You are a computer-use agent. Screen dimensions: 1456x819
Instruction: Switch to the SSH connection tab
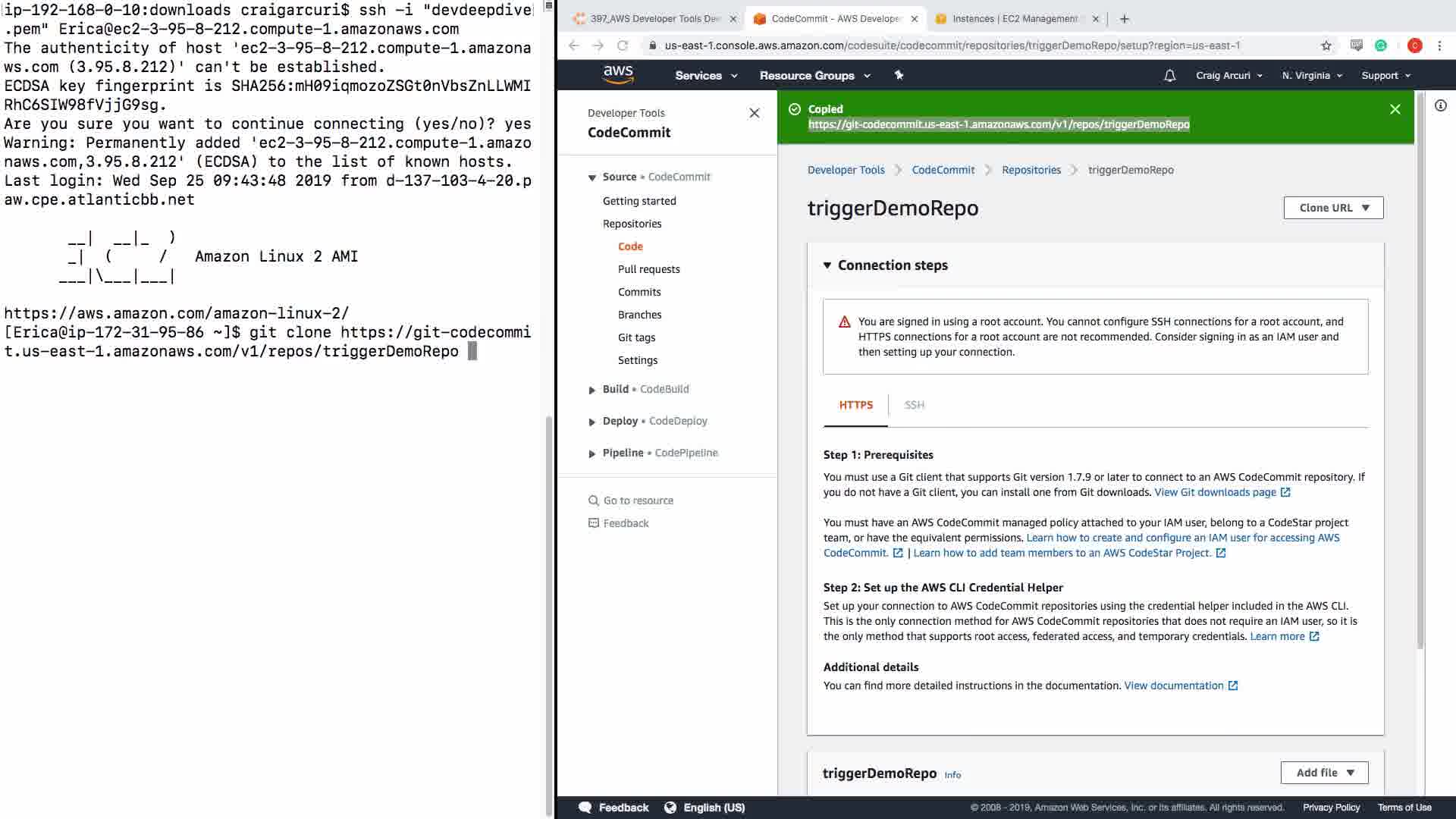pos(914,405)
